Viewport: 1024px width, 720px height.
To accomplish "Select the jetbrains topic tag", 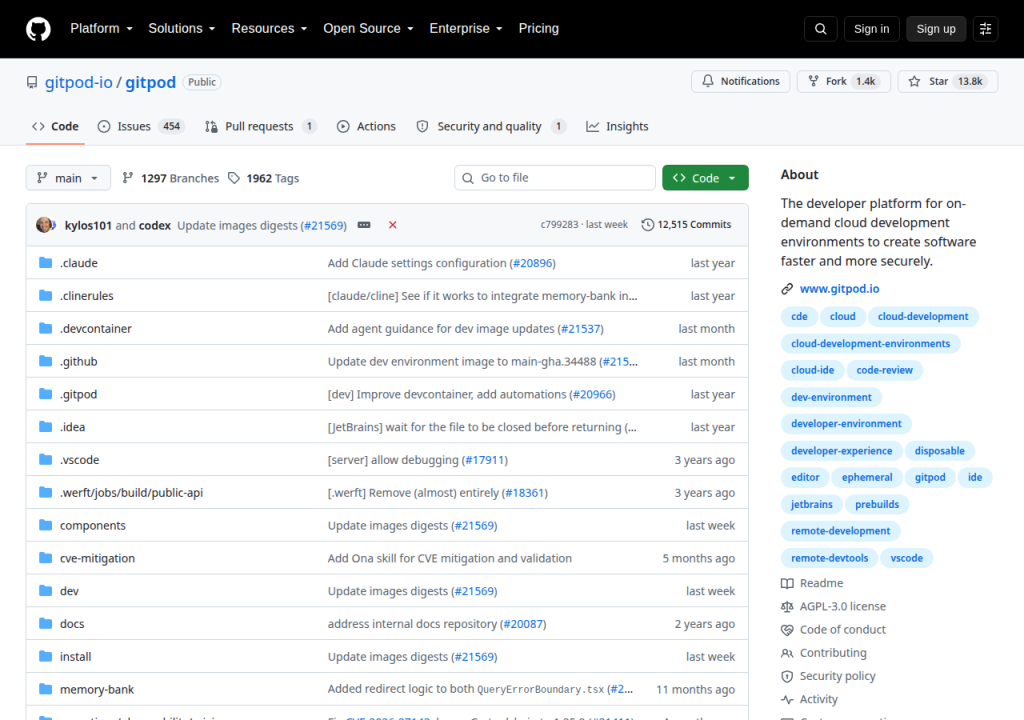I will click(x=812, y=504).
